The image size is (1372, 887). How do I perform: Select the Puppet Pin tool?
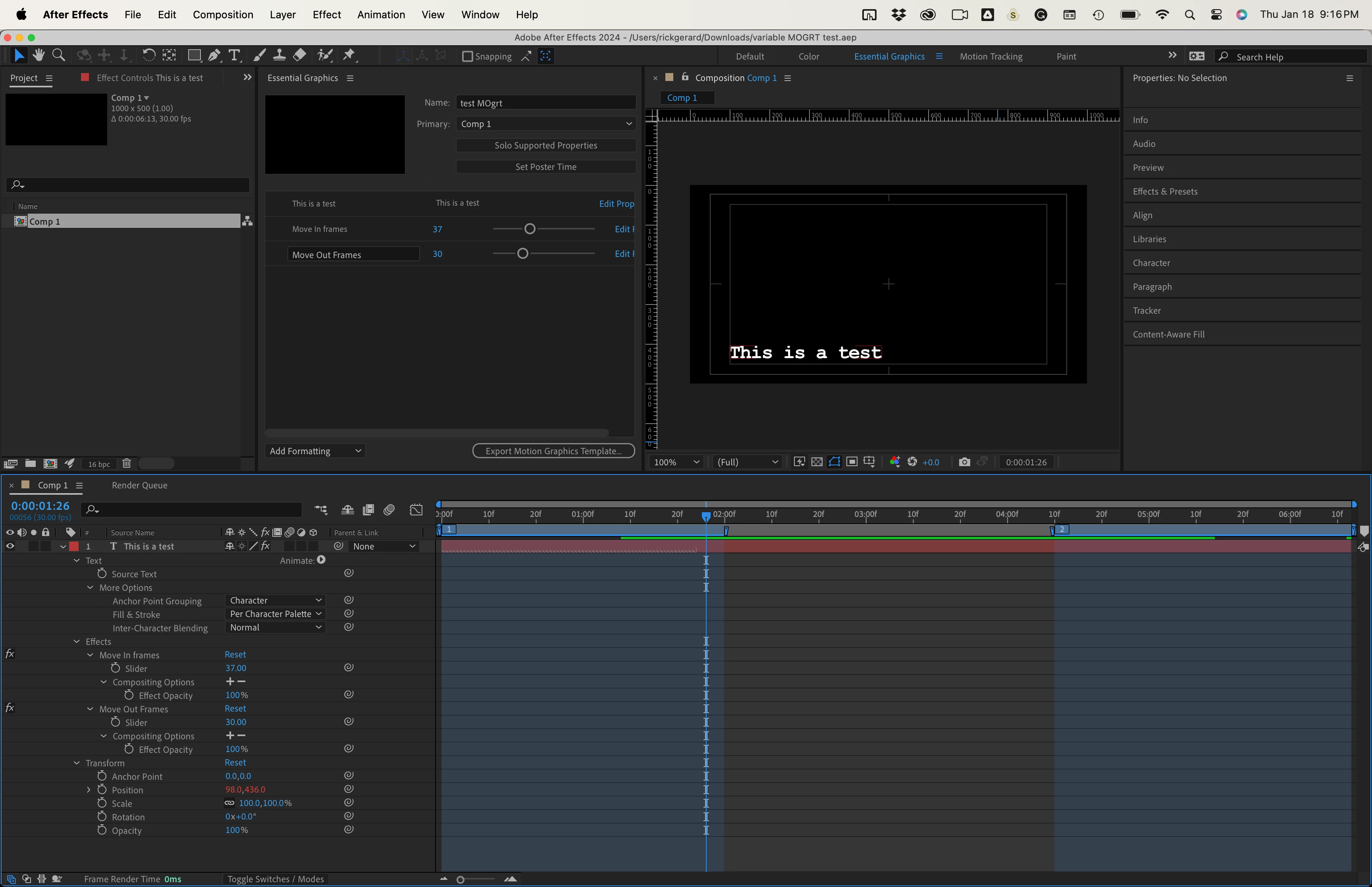click(349, 55)
